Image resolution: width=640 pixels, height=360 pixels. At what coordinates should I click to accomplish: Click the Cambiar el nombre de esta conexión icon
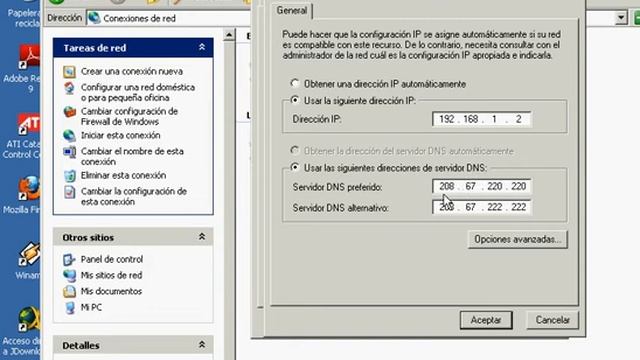pos(69,152)
